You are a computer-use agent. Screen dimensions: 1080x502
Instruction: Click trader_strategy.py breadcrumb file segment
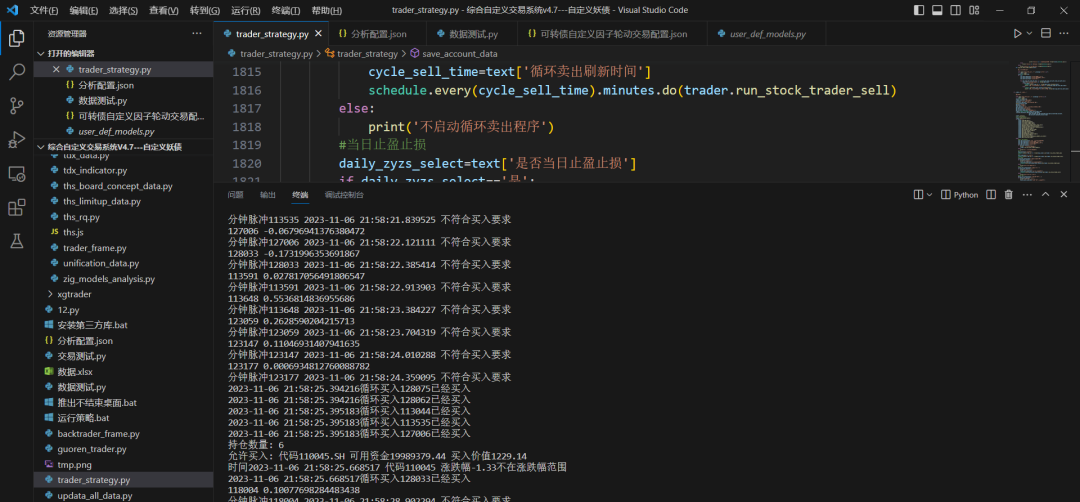(276, 53)
